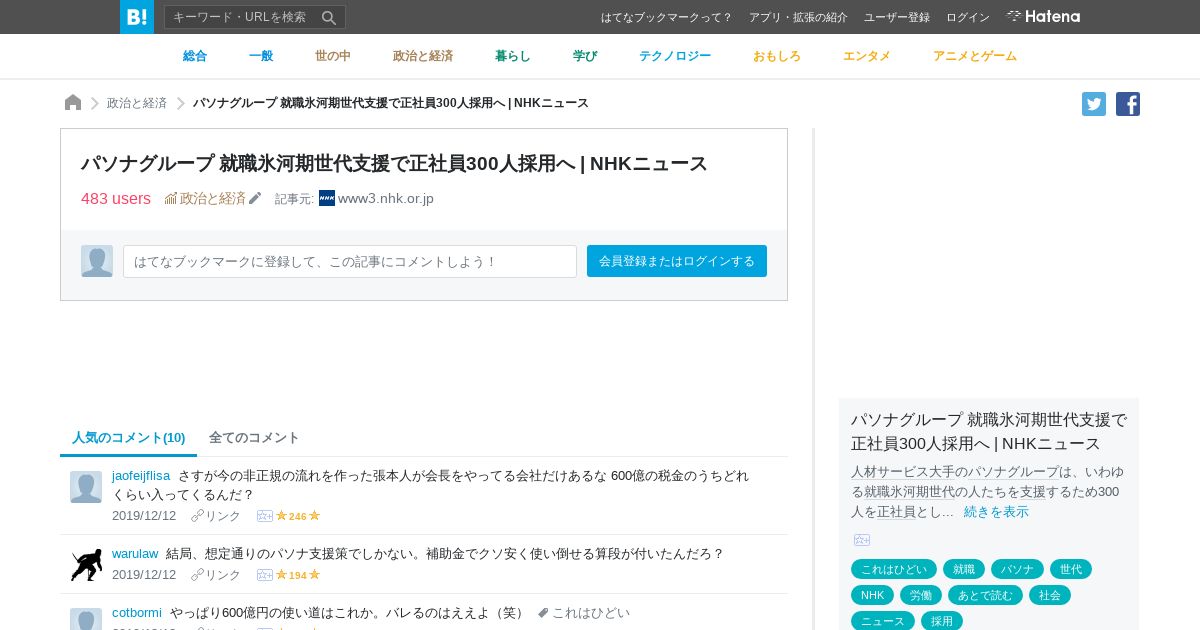
Task: Open はてなブックマークって？ link
Action: 667,17
